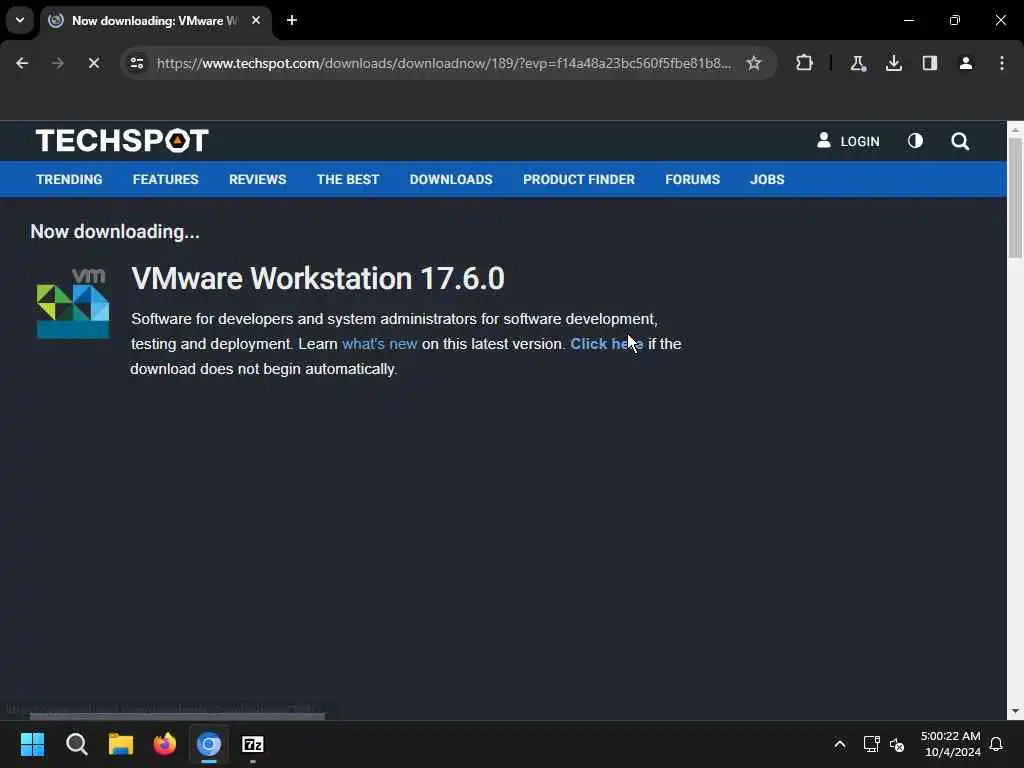Launch Firefox from taskbar
This screenshot has height=768, width=1024.
point(165,744)
